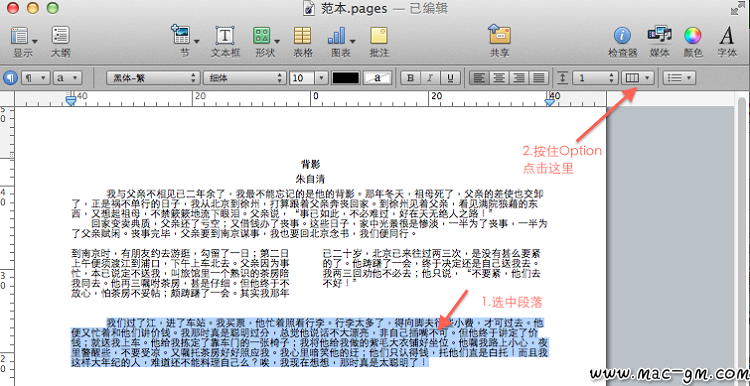The width and height of the screenshot is (750, 386).
Task: Click selected paragraph 我们过了江
Action: click(x=309, y=342)
